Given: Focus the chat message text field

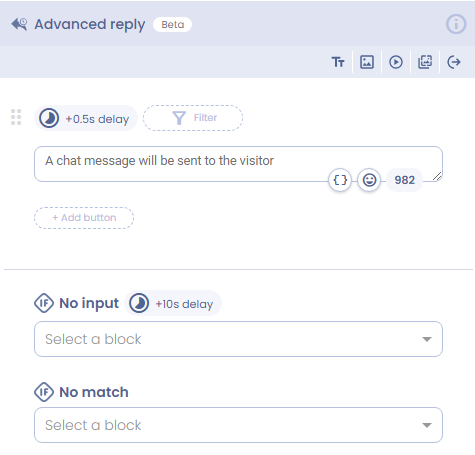Looking at the screenshot, I should [x=238, y=164].
